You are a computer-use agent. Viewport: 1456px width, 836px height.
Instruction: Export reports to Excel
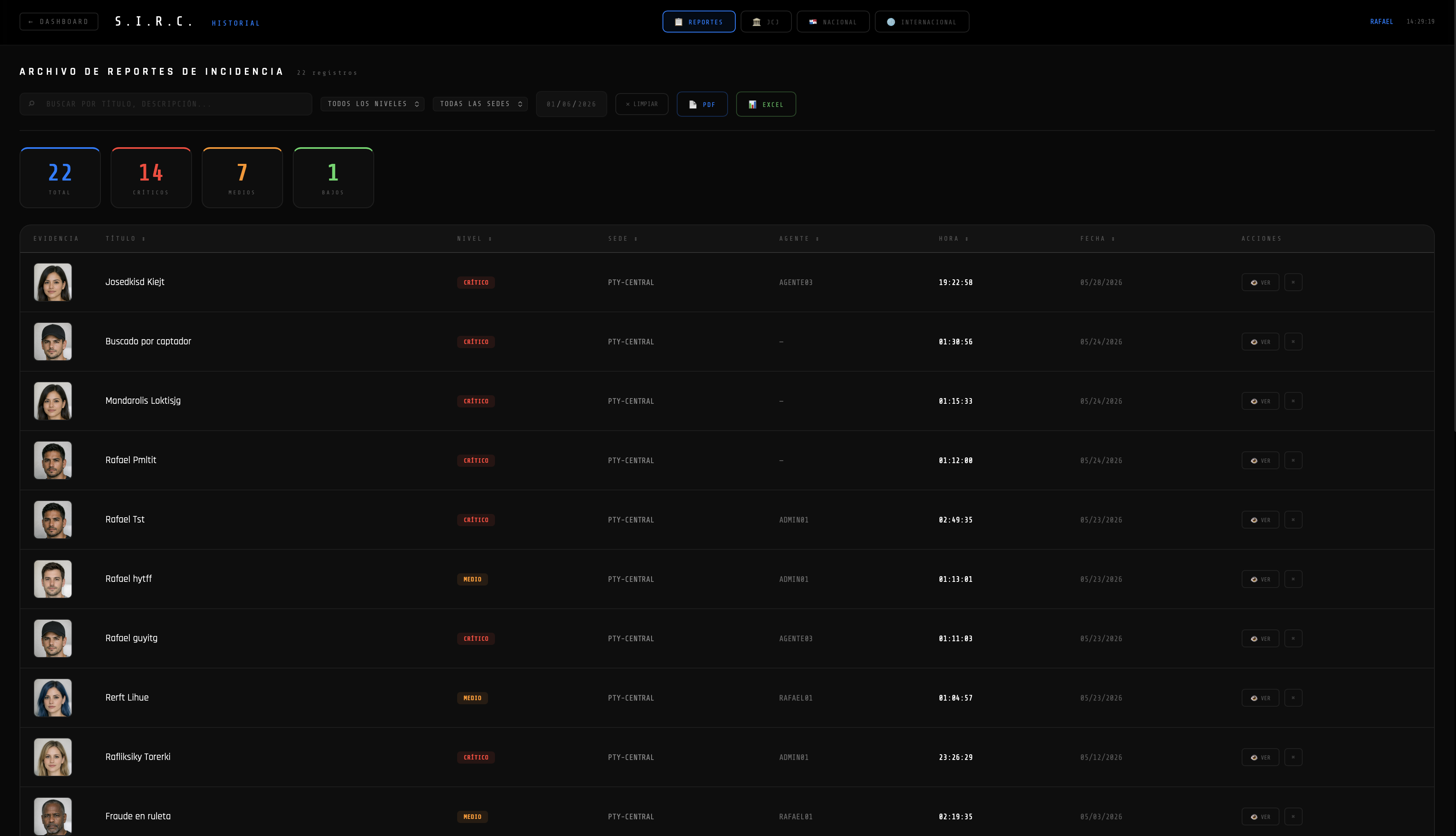coord(766,104)
